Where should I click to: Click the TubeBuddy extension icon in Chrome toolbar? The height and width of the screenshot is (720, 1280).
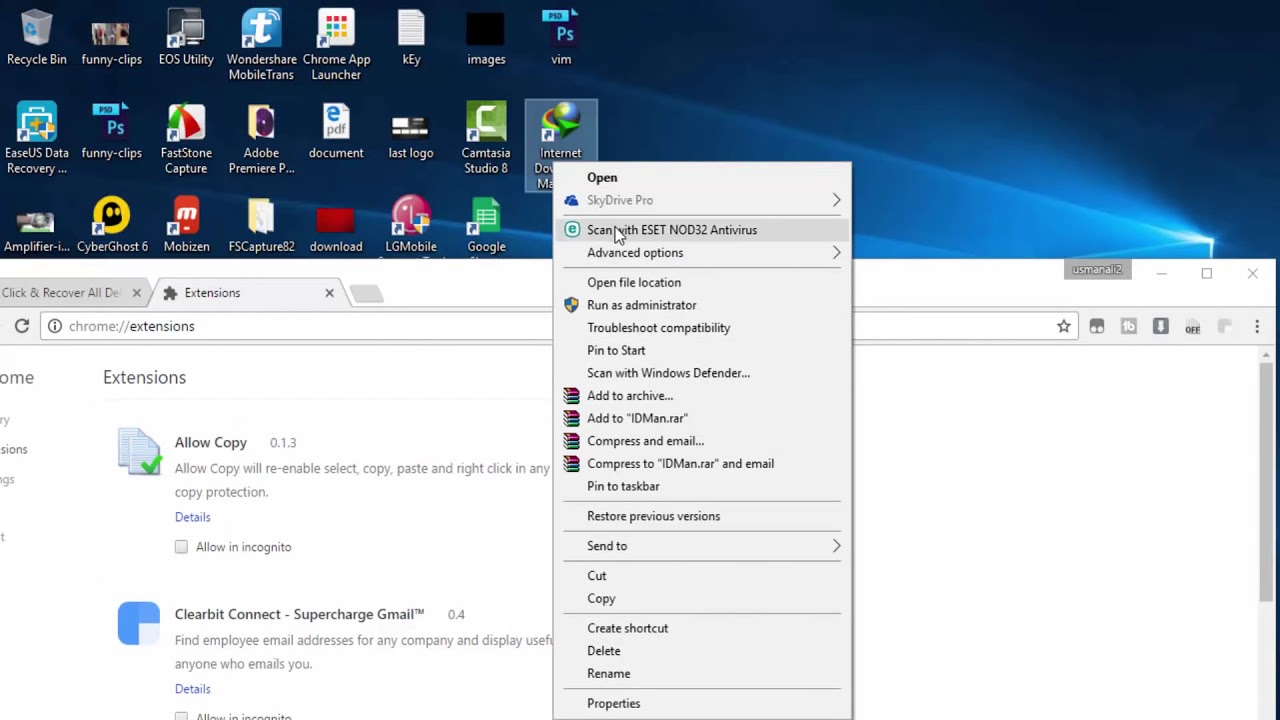pyautogui.click(x=1129, y=326)
